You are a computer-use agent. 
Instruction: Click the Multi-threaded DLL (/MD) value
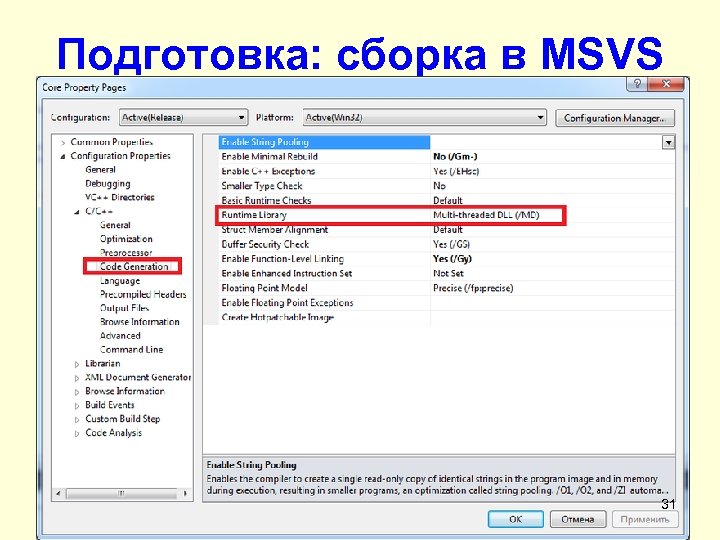point(486,215)
